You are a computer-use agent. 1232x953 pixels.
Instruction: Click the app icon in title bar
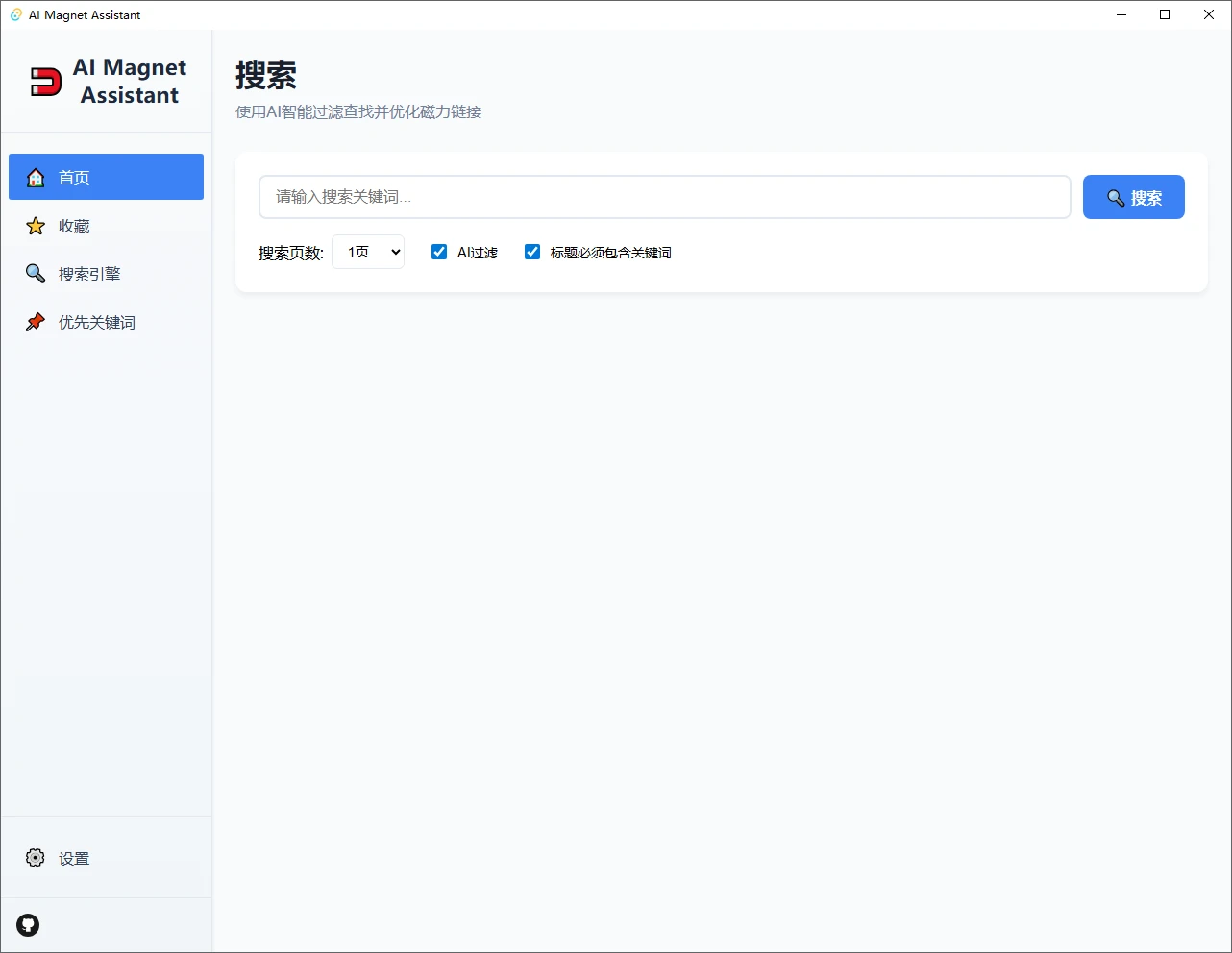click(x=15, y=14)
